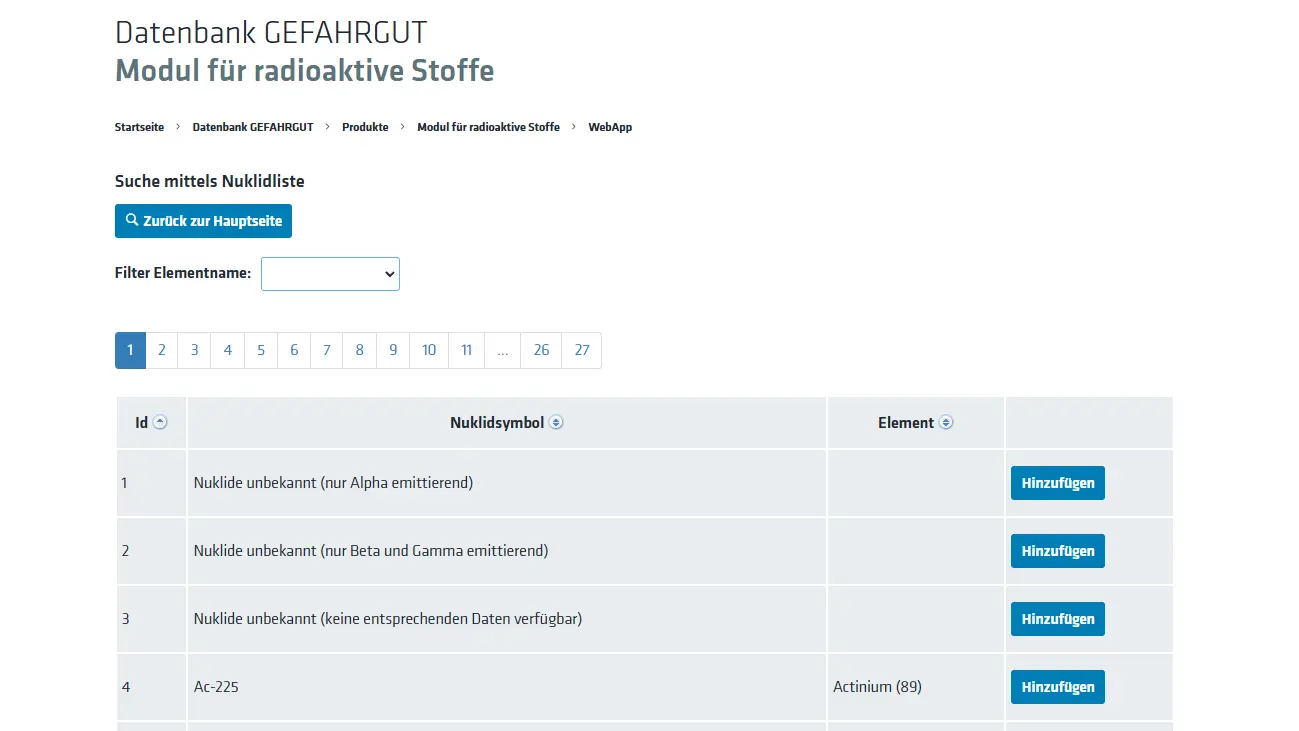This screenshot has height=731, width=1299.
Task: Sort table by Id column icon
Action: coord(160,423)
